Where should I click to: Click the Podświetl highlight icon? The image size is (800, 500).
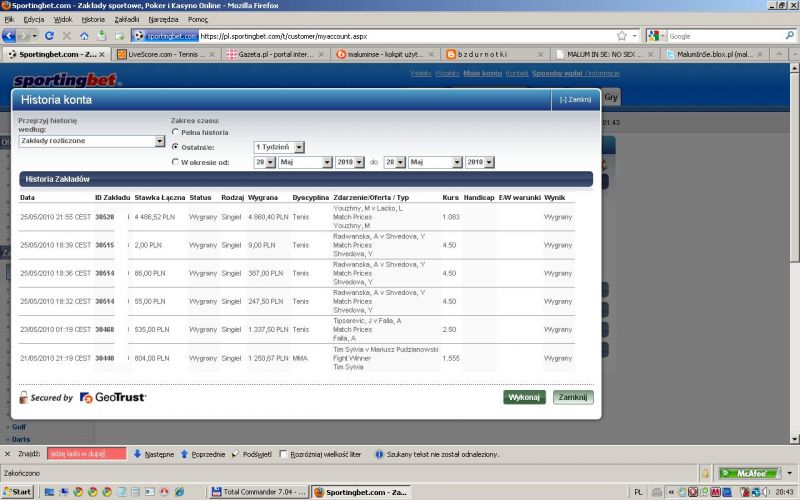pyautogui.click(x=235, y=454)
